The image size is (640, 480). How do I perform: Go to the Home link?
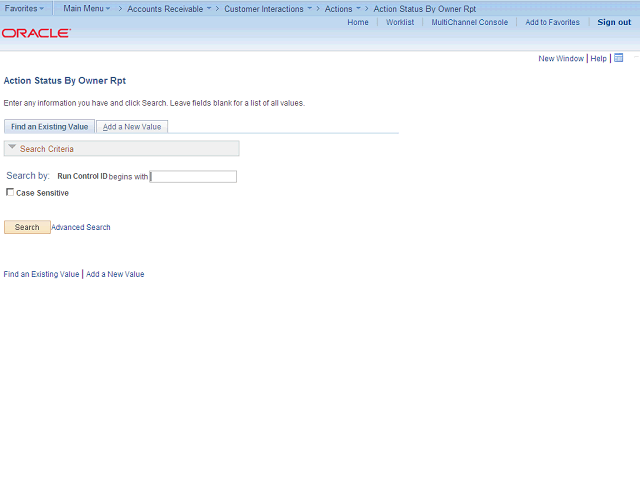(358, 22)
